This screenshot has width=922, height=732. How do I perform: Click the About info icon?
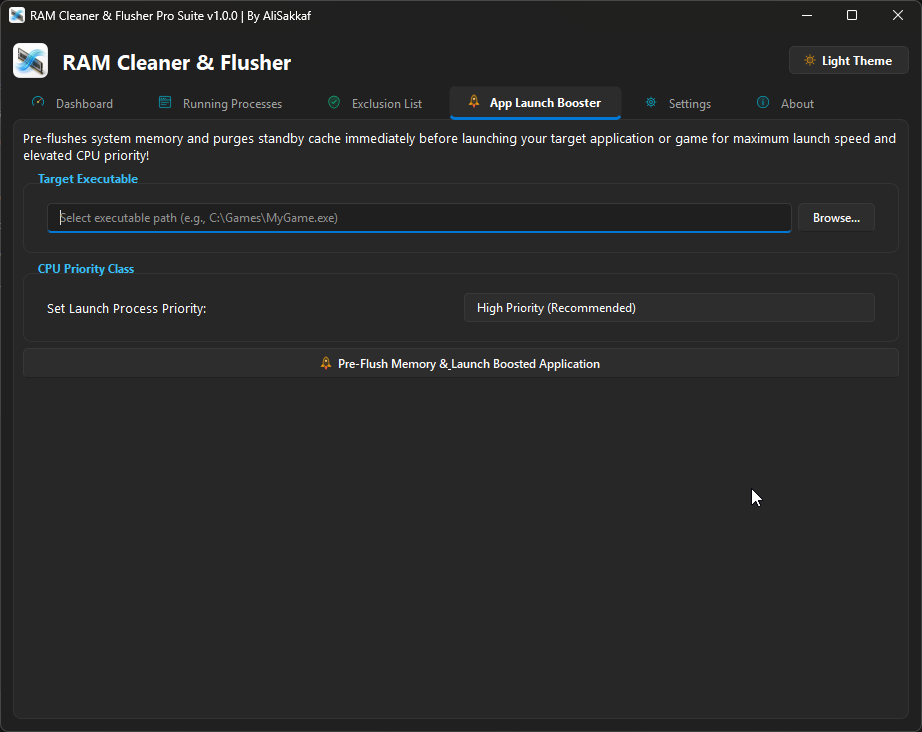763,102
